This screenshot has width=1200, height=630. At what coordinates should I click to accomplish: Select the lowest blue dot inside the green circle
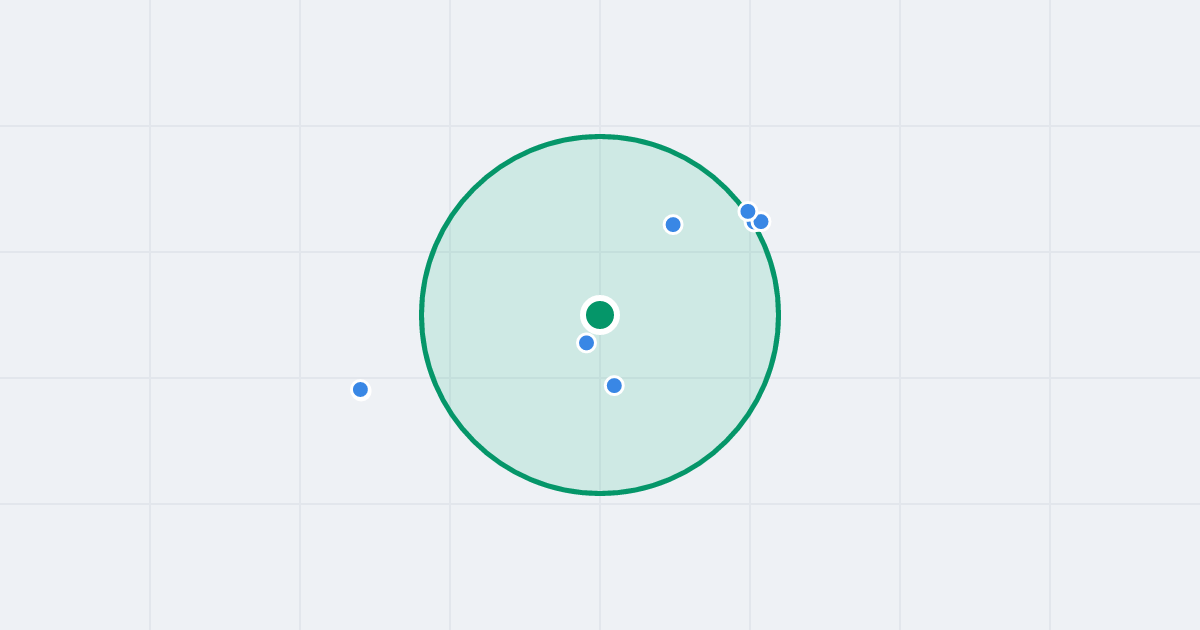pyautogui.click(x=614, y=385)
